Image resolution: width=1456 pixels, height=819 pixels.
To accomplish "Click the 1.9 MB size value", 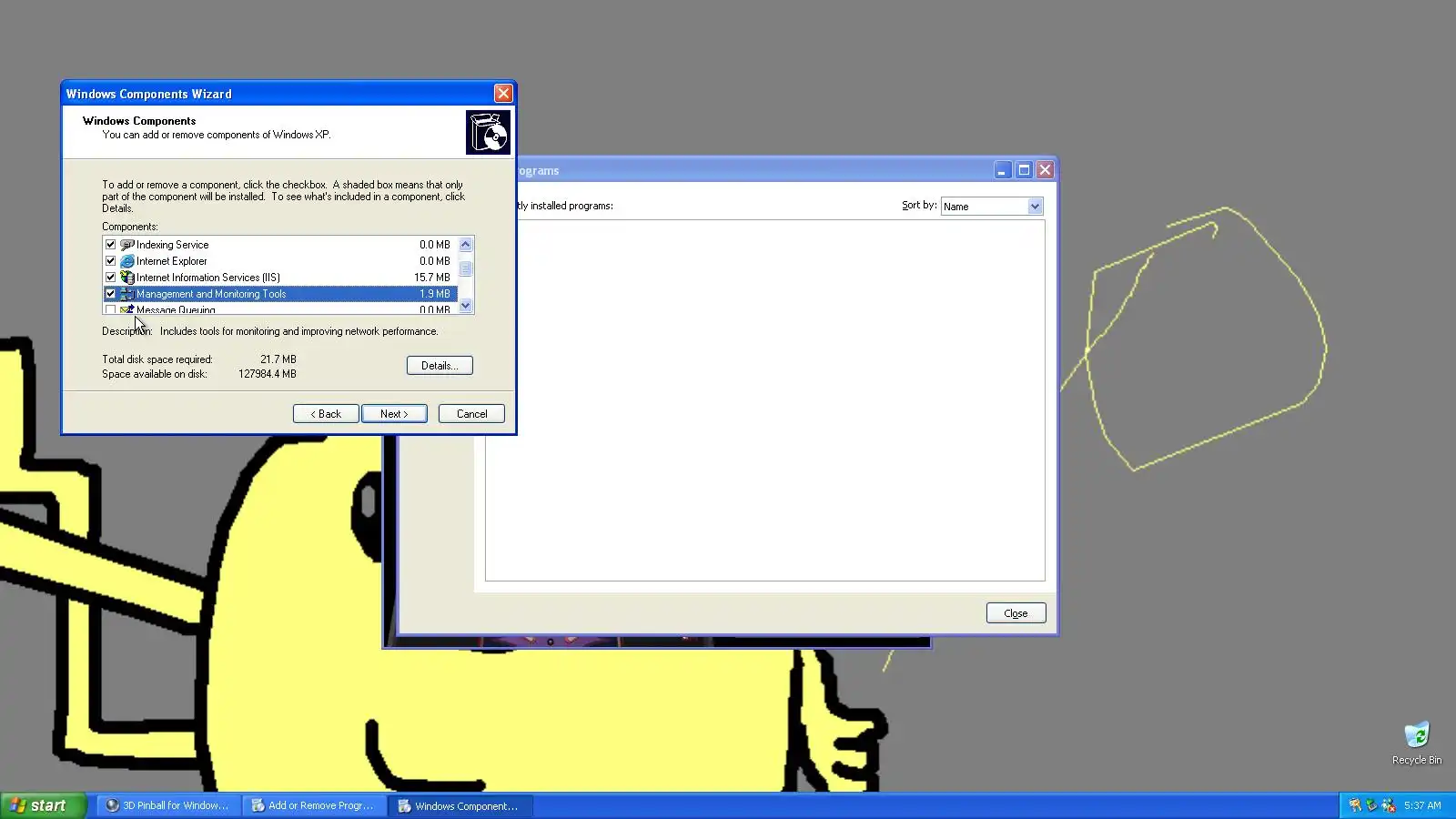I will click(x=435, y=294).
